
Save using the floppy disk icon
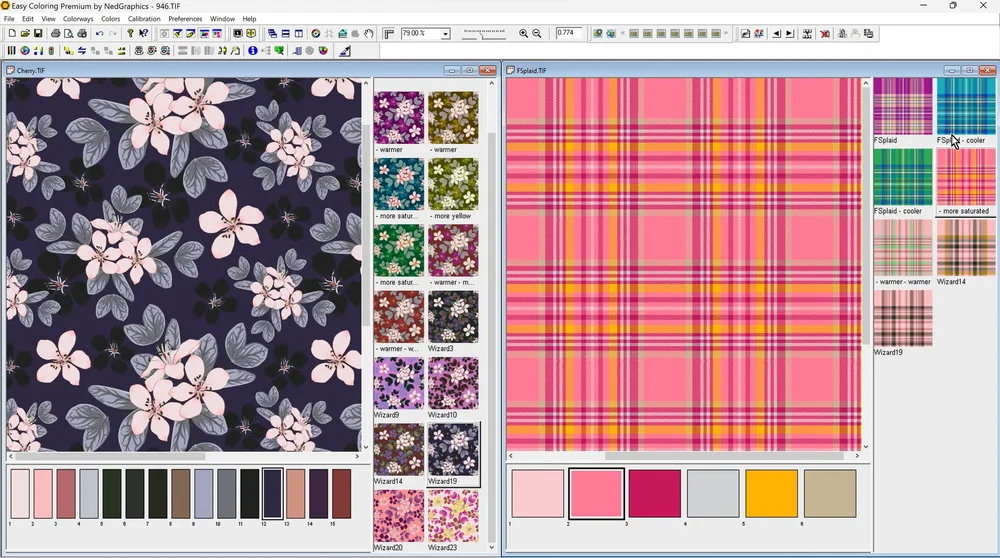click(38, 34)
